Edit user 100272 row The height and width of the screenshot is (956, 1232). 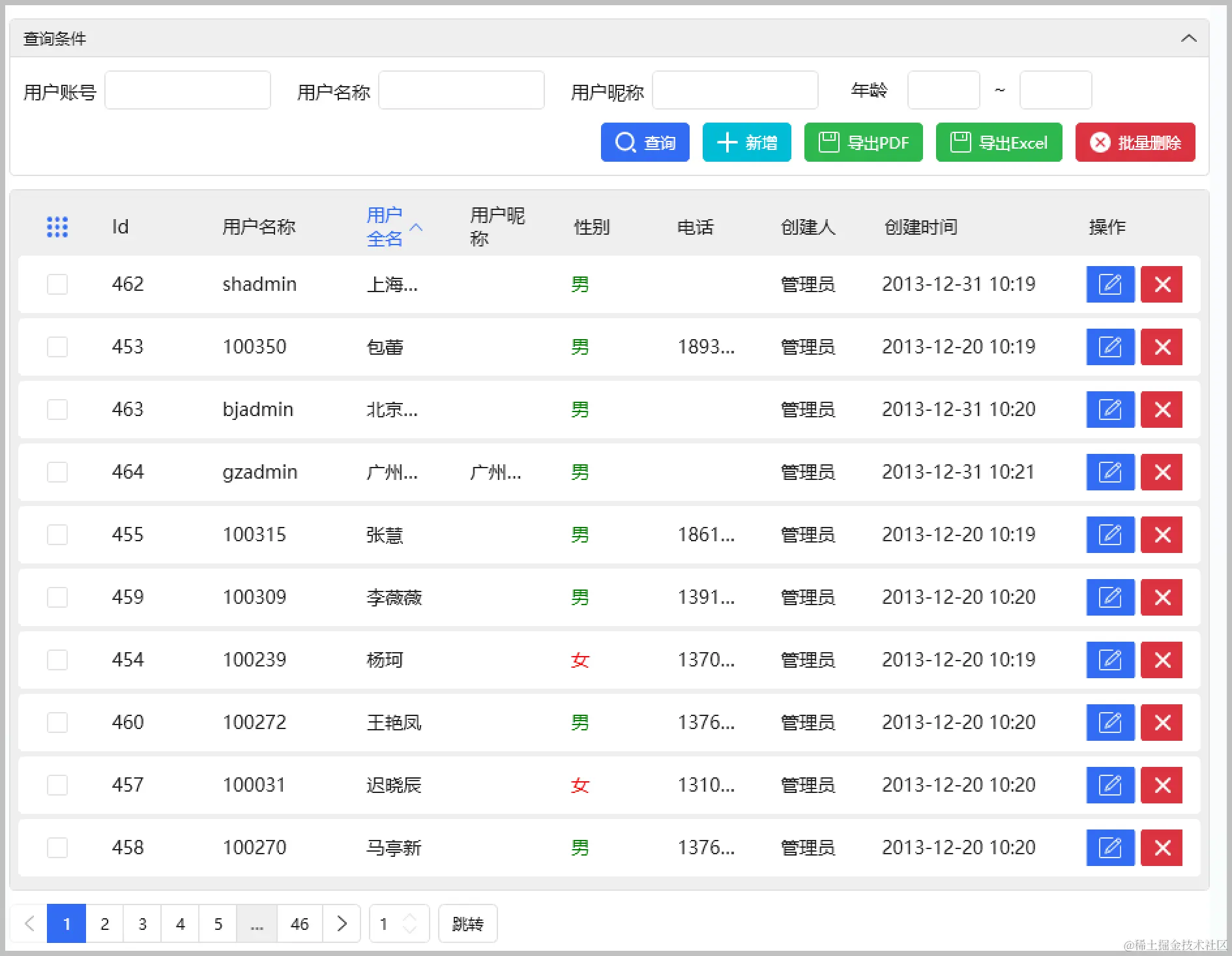(1110, 723)
